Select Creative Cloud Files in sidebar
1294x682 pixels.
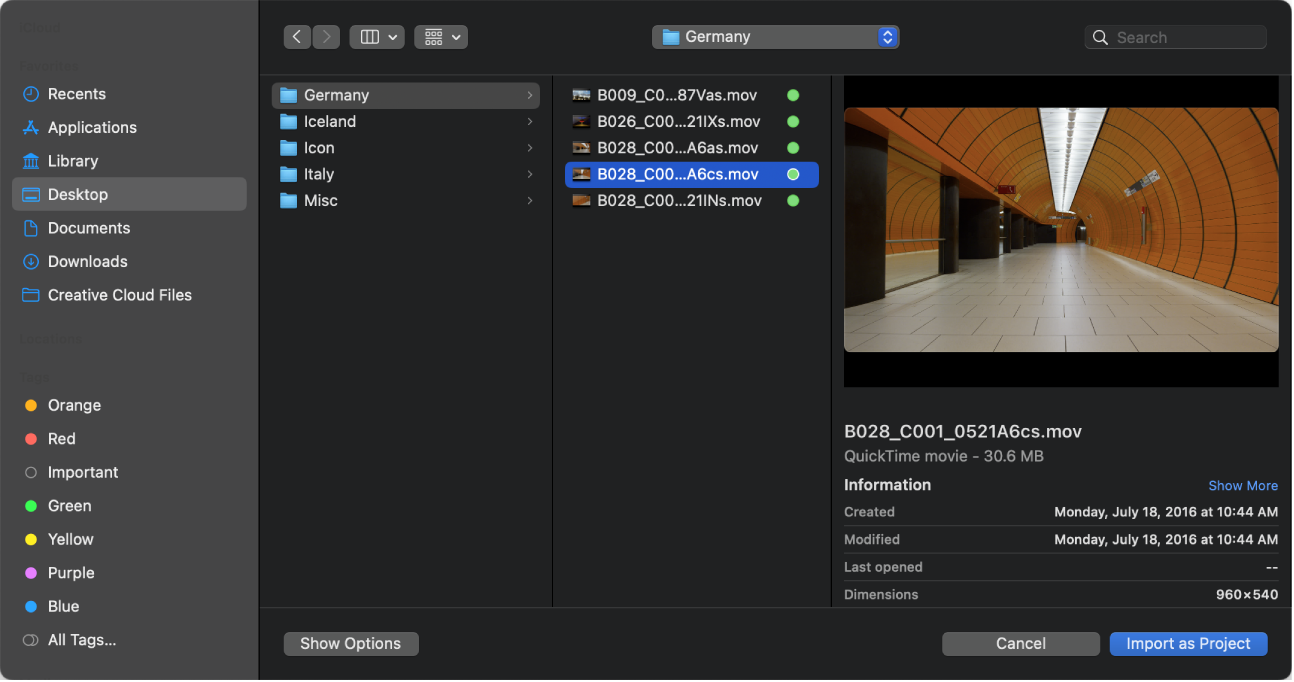pos(119,294)
